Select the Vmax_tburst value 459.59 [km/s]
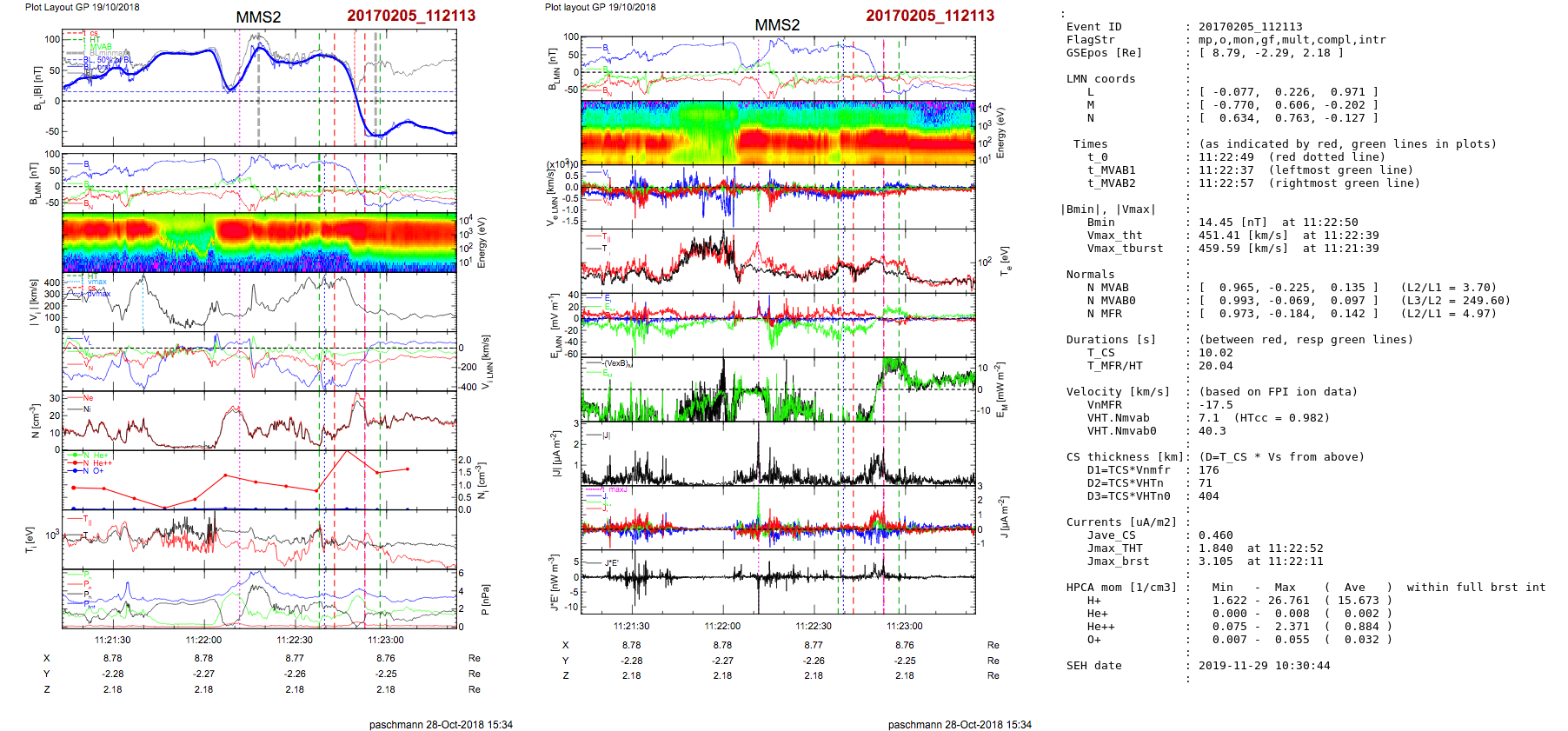This screenshot has width=1568, height=731. click(x=1244, y=249)
